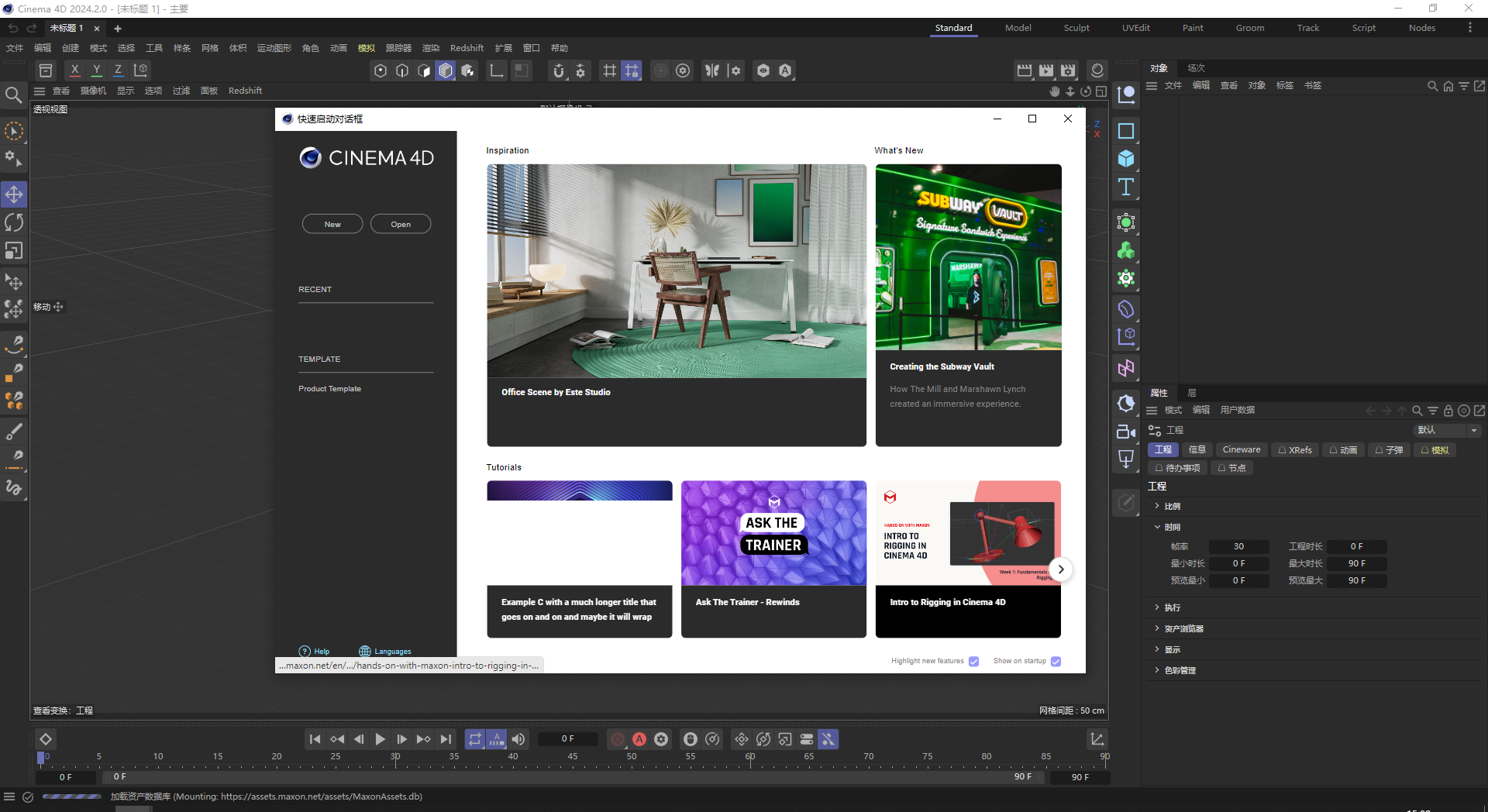Go to start of animation
This screenshot has height=812, width=1488.
(x=315, y=739)
